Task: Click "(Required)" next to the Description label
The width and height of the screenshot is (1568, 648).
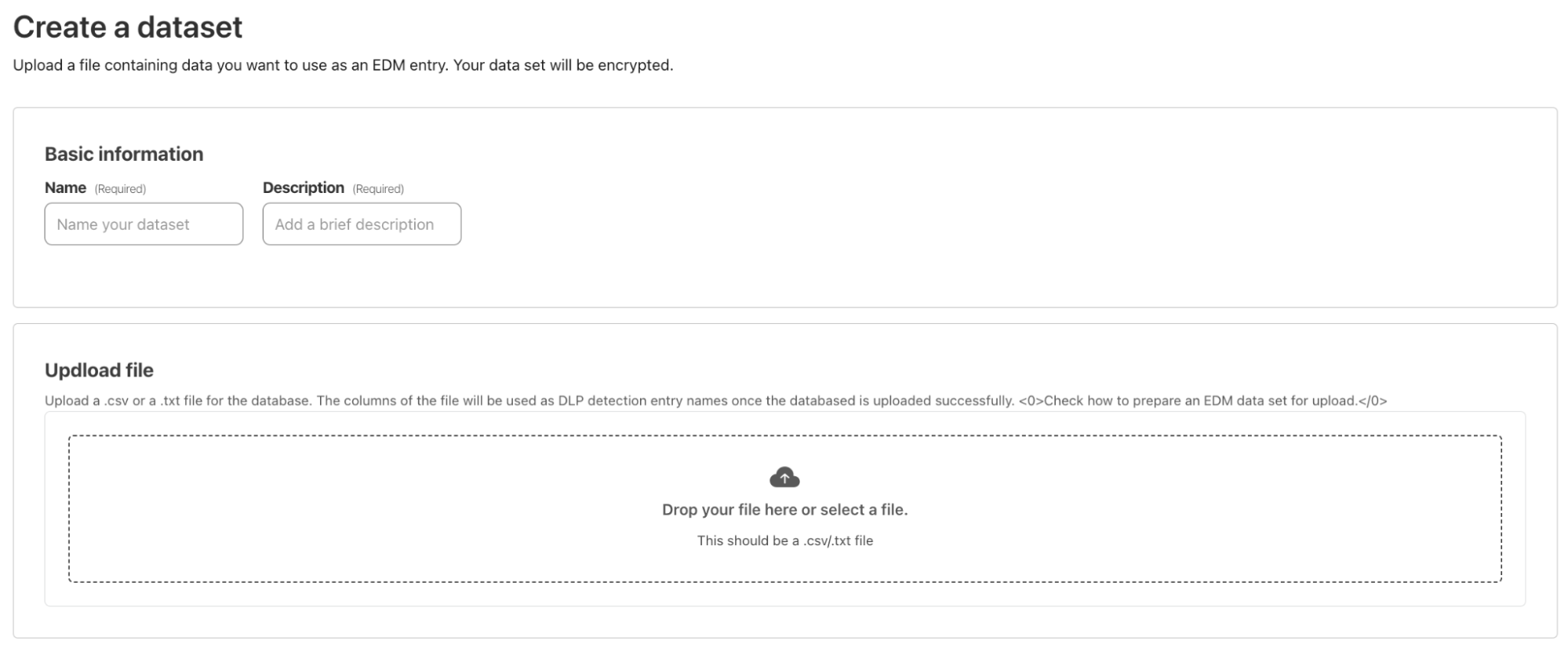Action: [378, 189]
